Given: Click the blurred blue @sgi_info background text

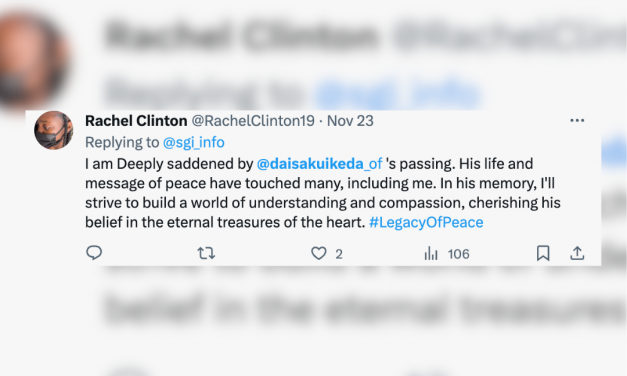Looking at the screenshot, I should pyautogui.click(x=398, y=93).
